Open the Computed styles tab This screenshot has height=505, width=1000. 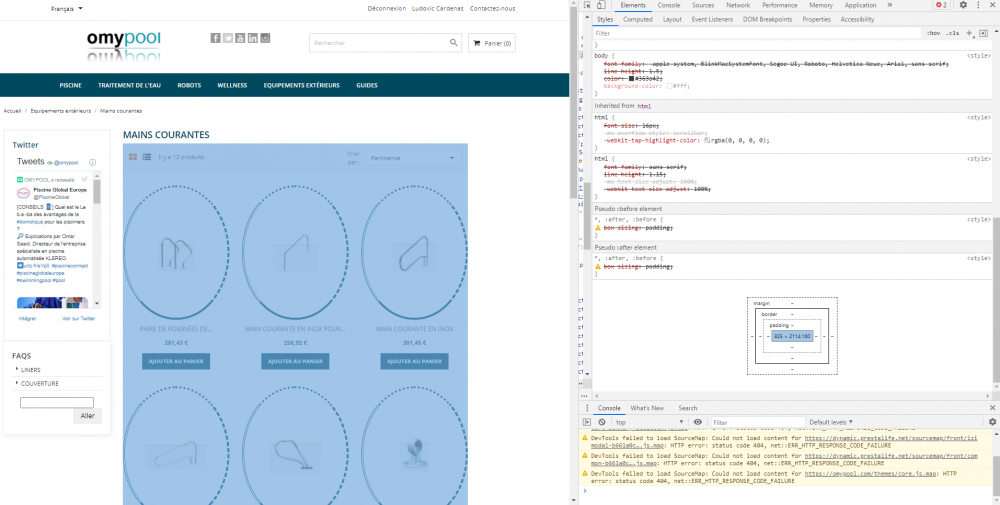[637, 19]
